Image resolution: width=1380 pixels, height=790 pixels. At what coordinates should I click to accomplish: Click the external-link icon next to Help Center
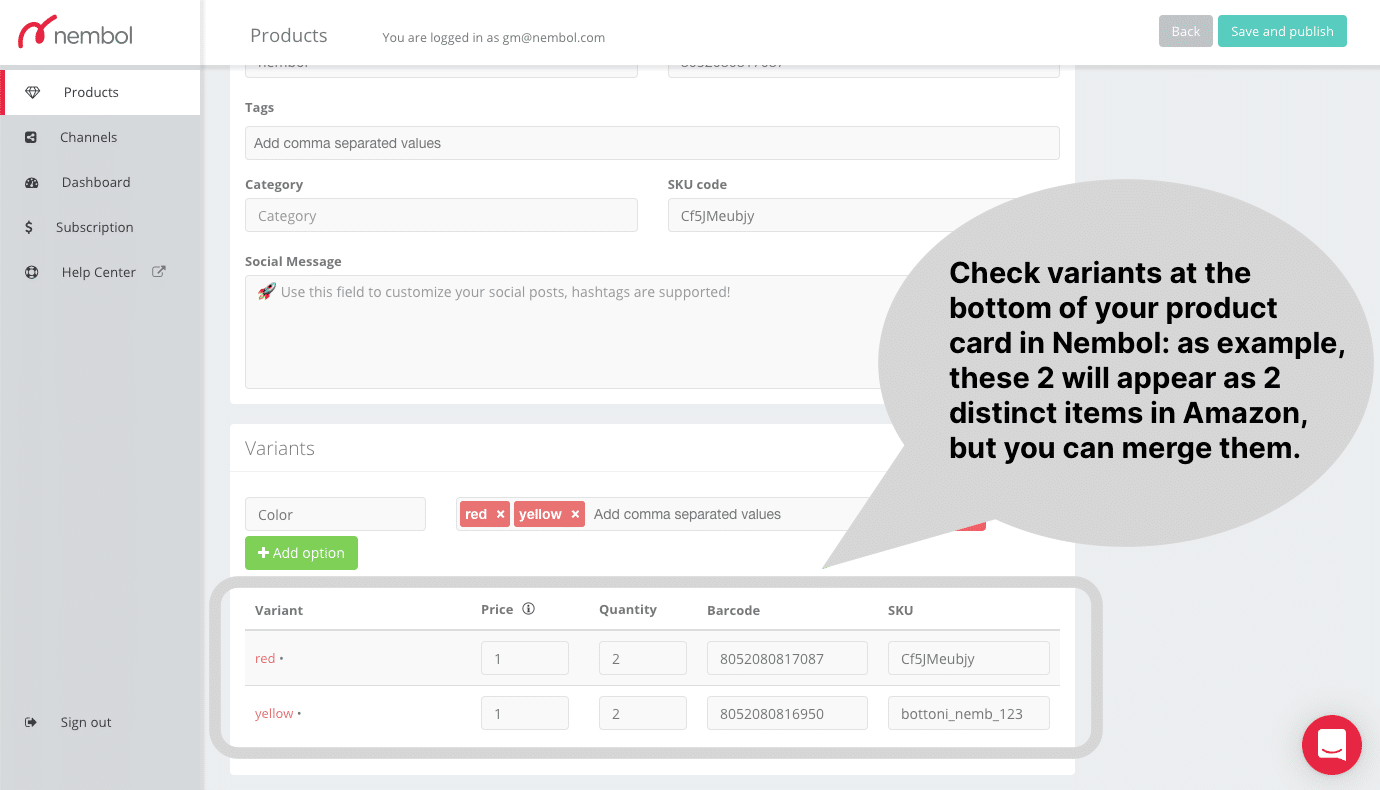point(157,271)
